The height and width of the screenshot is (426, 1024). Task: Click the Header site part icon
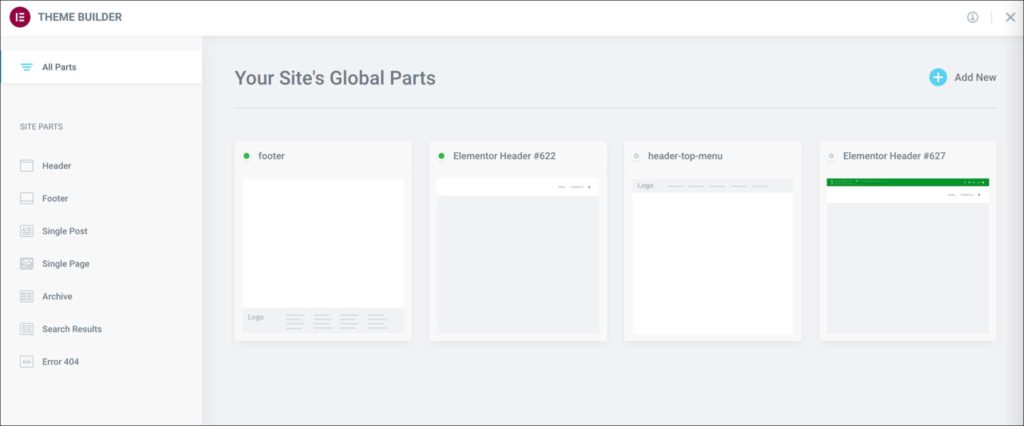[27, 166]
